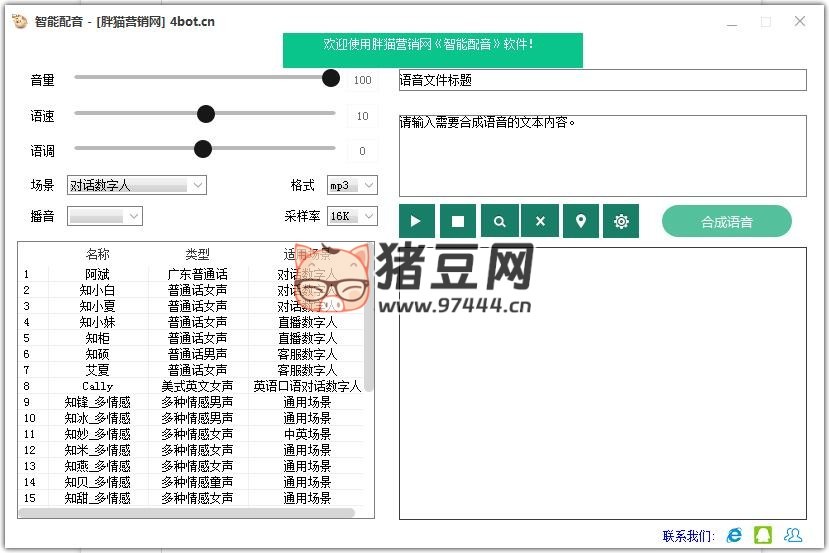This screenshot has width=829, height=553.
Task: Click the 语音文件标题 input field
Action: (x=603, y=80)
